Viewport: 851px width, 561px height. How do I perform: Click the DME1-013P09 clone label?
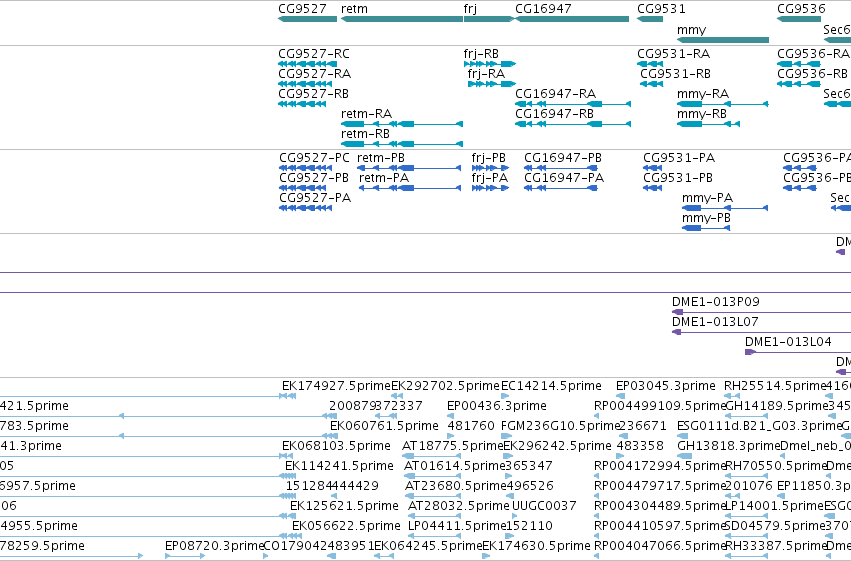pos(715,302)
